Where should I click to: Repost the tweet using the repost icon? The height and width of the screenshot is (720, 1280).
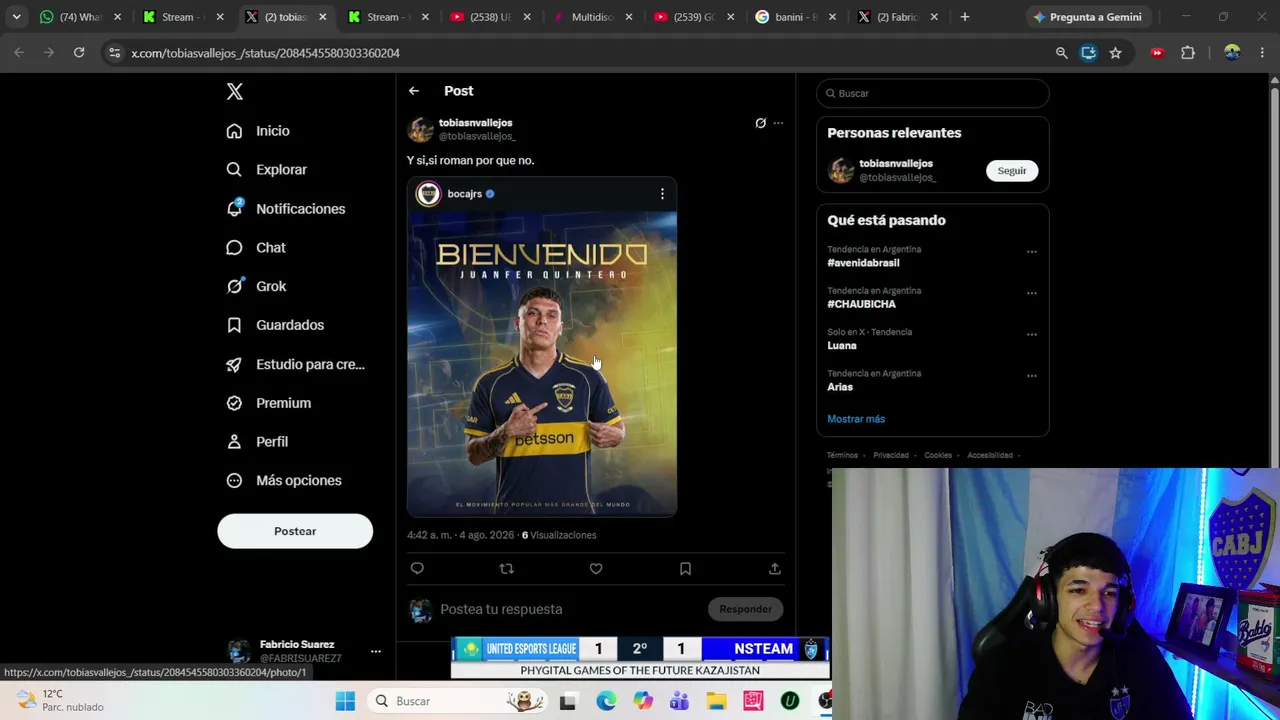point(506,569)
